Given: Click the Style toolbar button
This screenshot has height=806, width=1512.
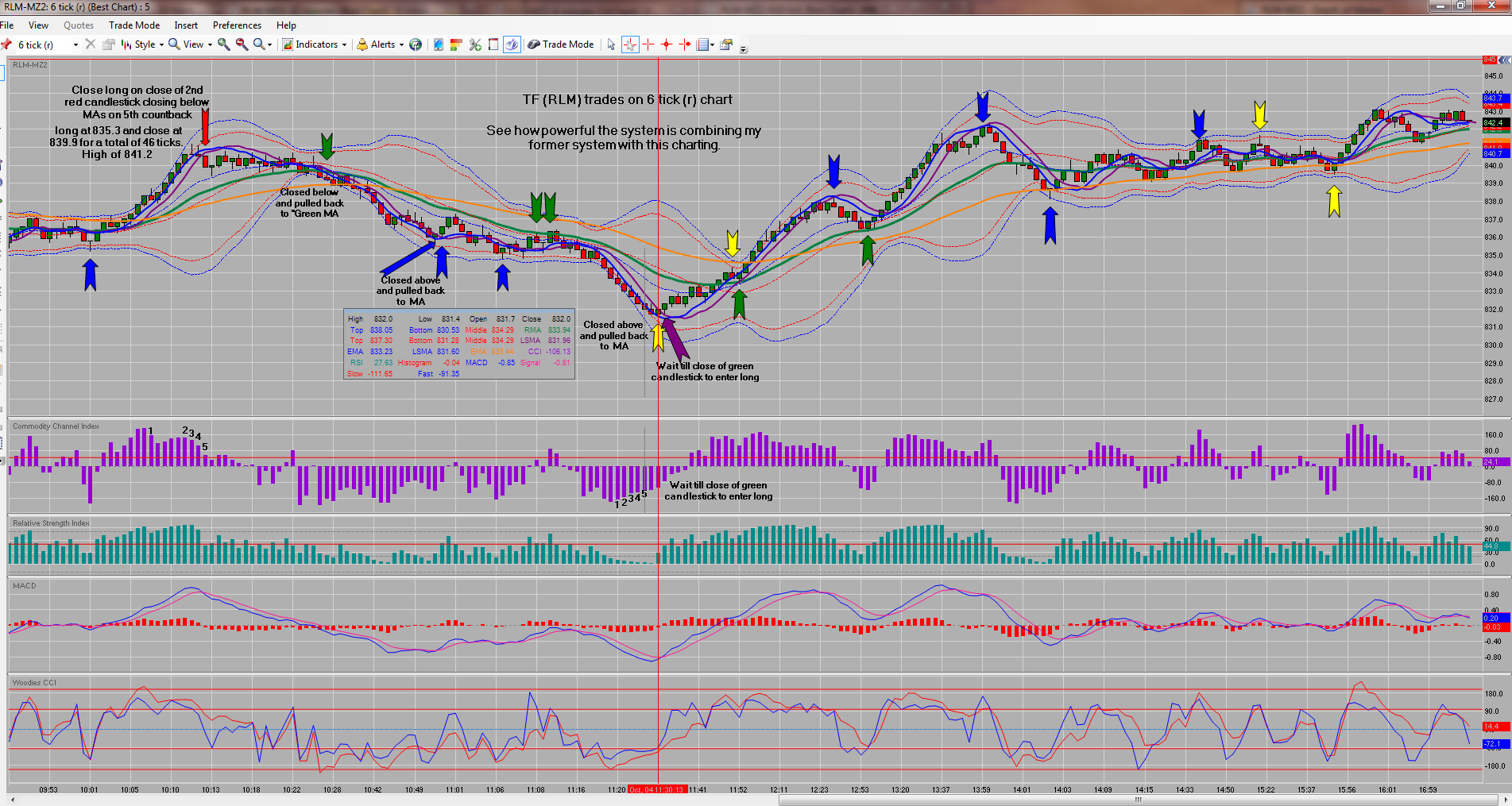Looking at the screenshot, I should 142,44.
